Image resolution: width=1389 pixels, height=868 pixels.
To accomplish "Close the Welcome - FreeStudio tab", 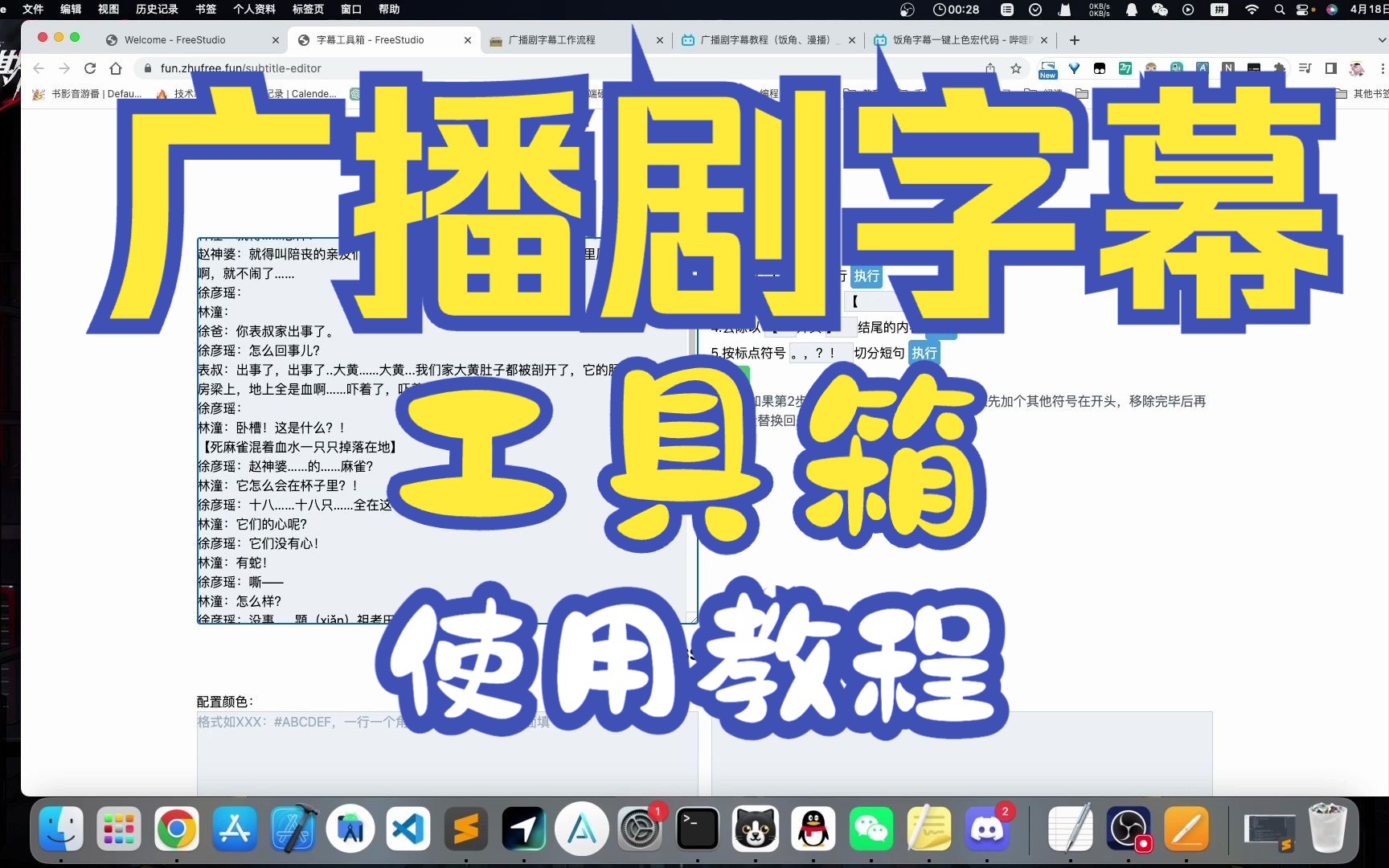I will pos(276,39).
